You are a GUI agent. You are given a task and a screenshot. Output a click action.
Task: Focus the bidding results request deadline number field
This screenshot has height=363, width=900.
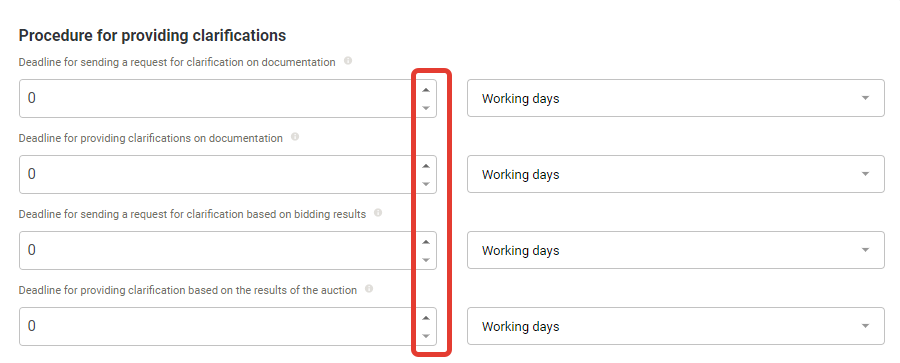coord(218,250)
